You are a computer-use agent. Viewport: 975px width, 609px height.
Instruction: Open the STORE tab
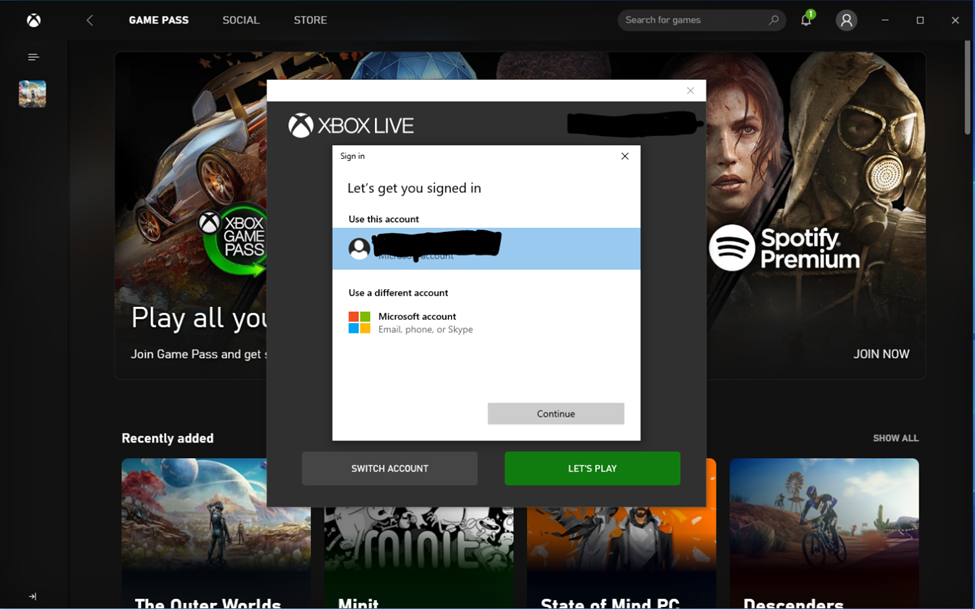[310, 19]
